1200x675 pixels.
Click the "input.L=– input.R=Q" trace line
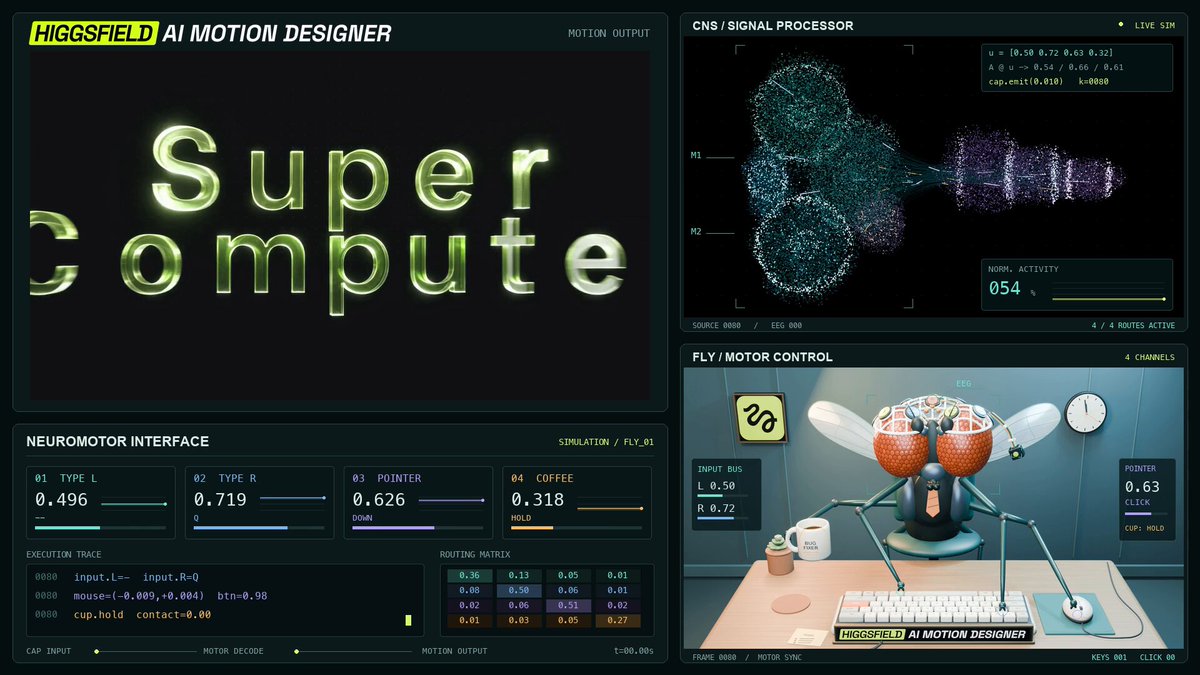(x=136, y=577)
